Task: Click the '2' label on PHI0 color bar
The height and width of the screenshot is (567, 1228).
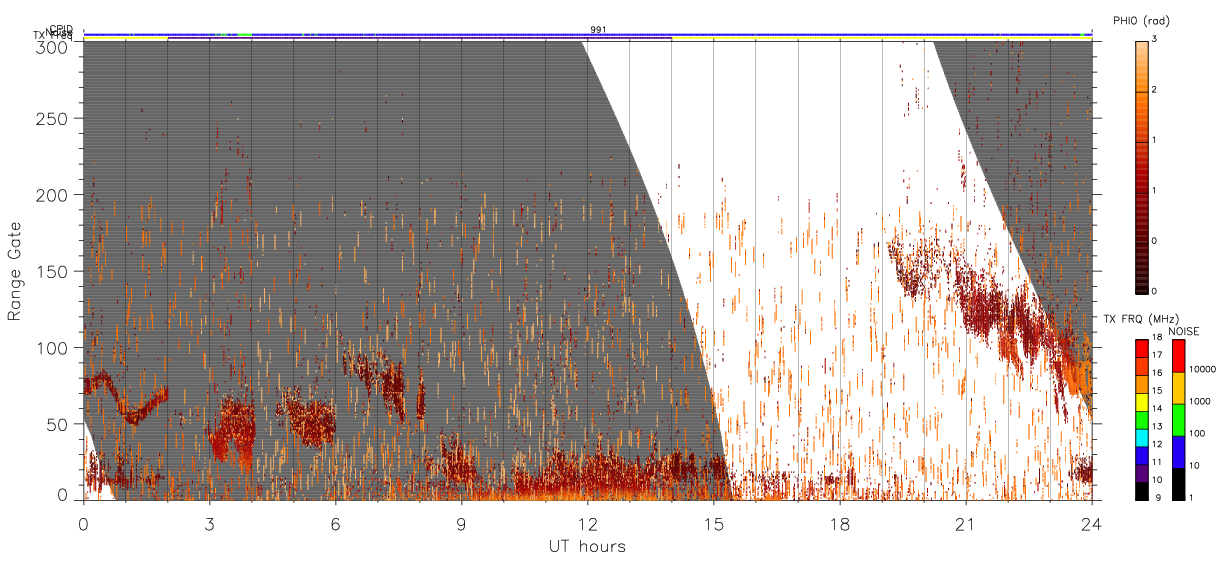Action: 1155,91
